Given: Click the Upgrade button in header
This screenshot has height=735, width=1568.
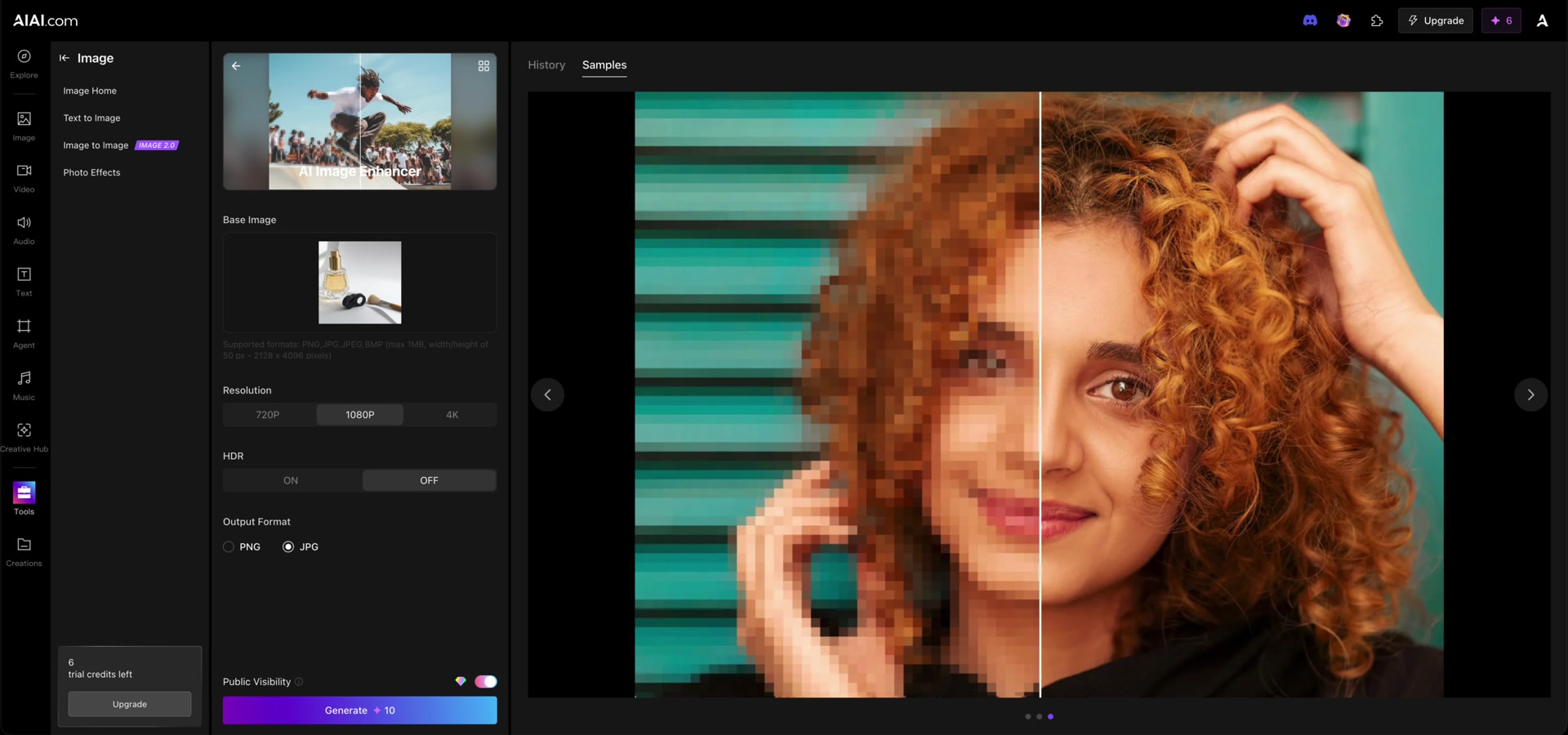Looking at the screenshot, I should point(1436,20).
